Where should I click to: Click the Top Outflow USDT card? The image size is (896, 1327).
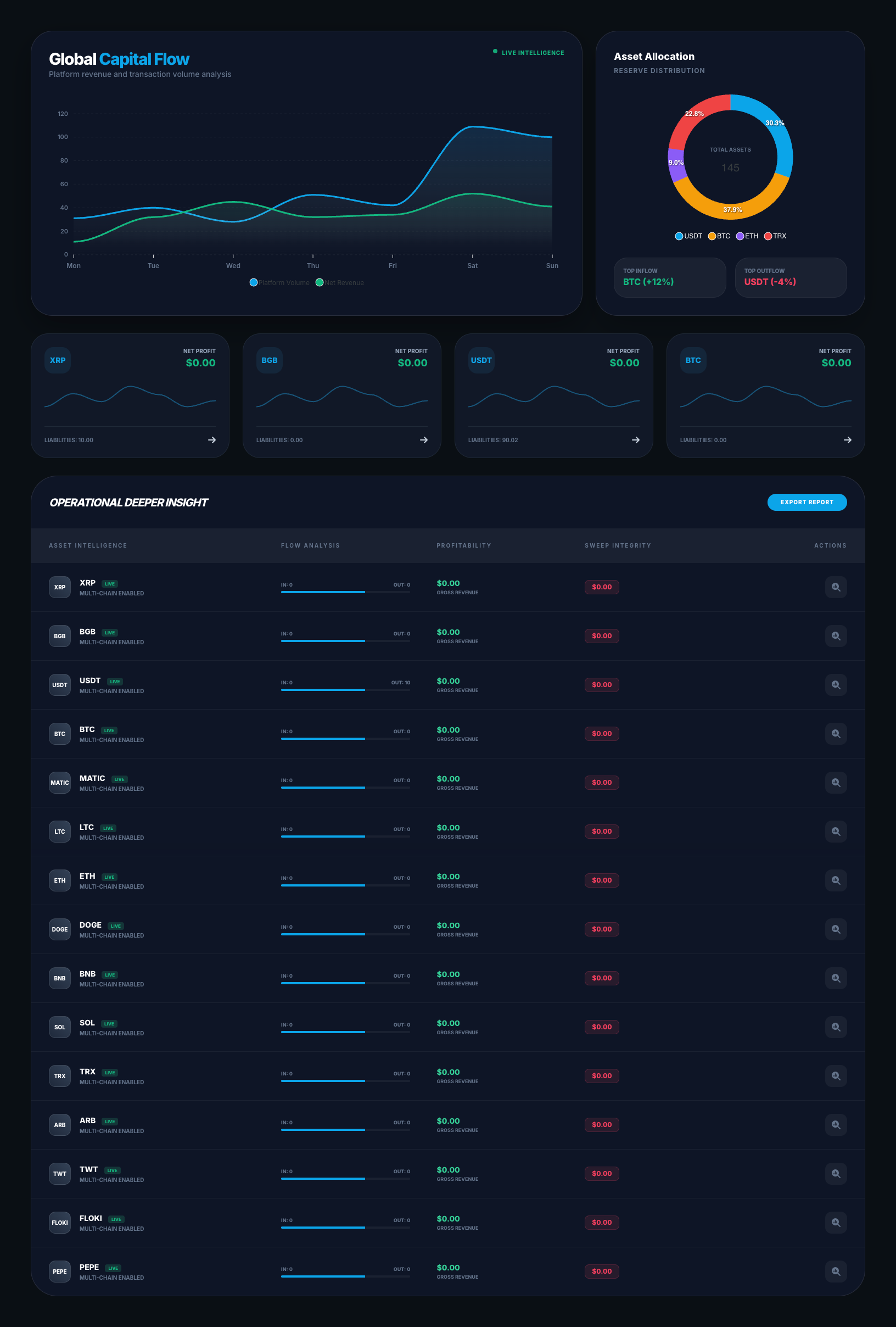click(x=791, y=277)
